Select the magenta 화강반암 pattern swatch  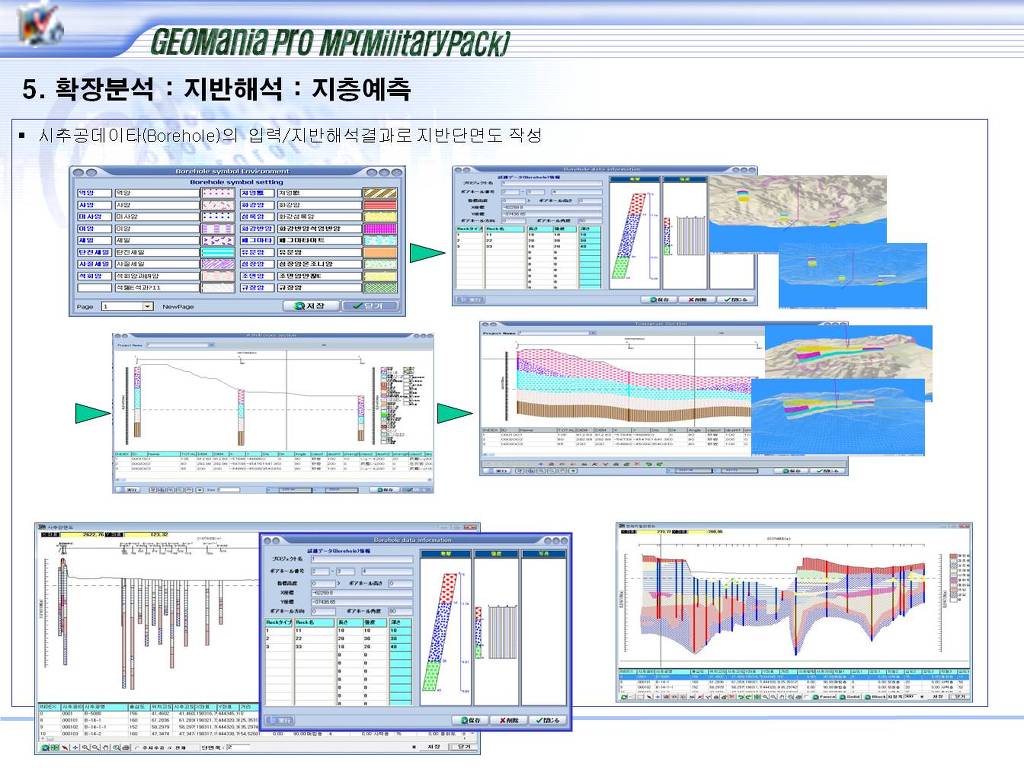click(380, 229)
